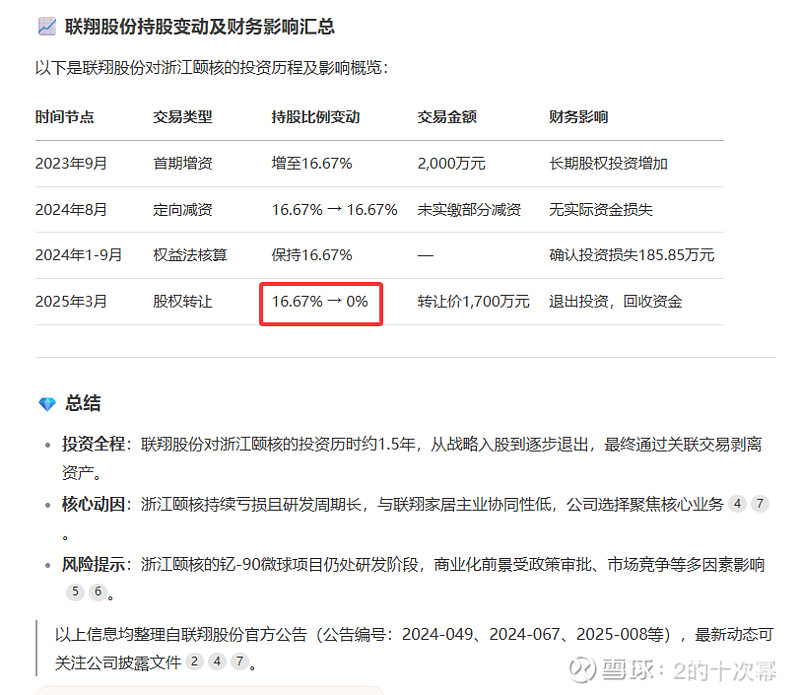Select the 保持16.67% cell

click(x=312, y=255)
